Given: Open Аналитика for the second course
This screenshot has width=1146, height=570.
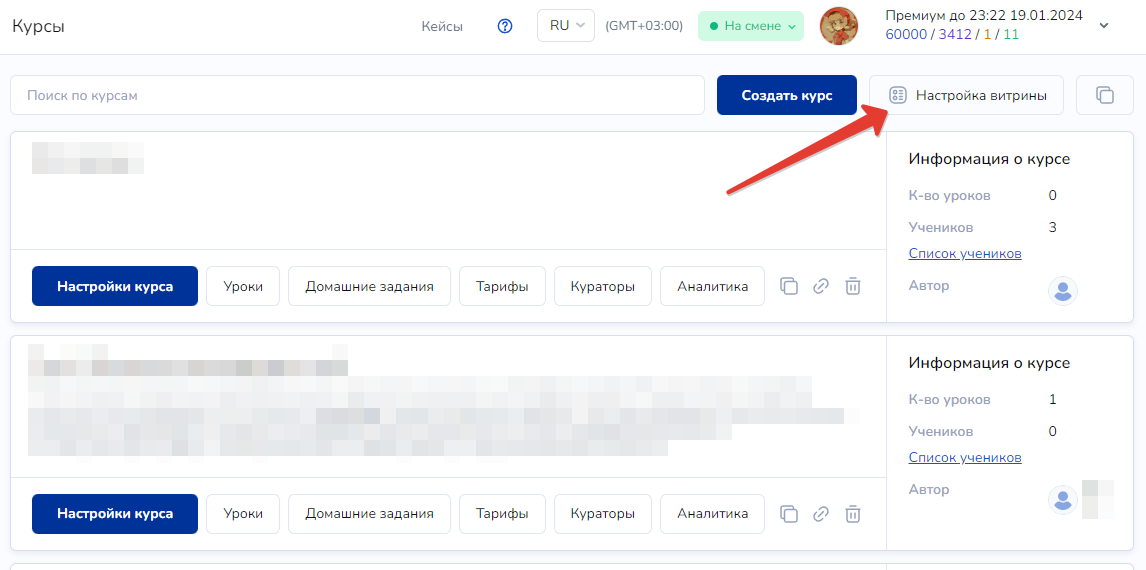Looking at the screenshot, I should [x=712, y=514].
